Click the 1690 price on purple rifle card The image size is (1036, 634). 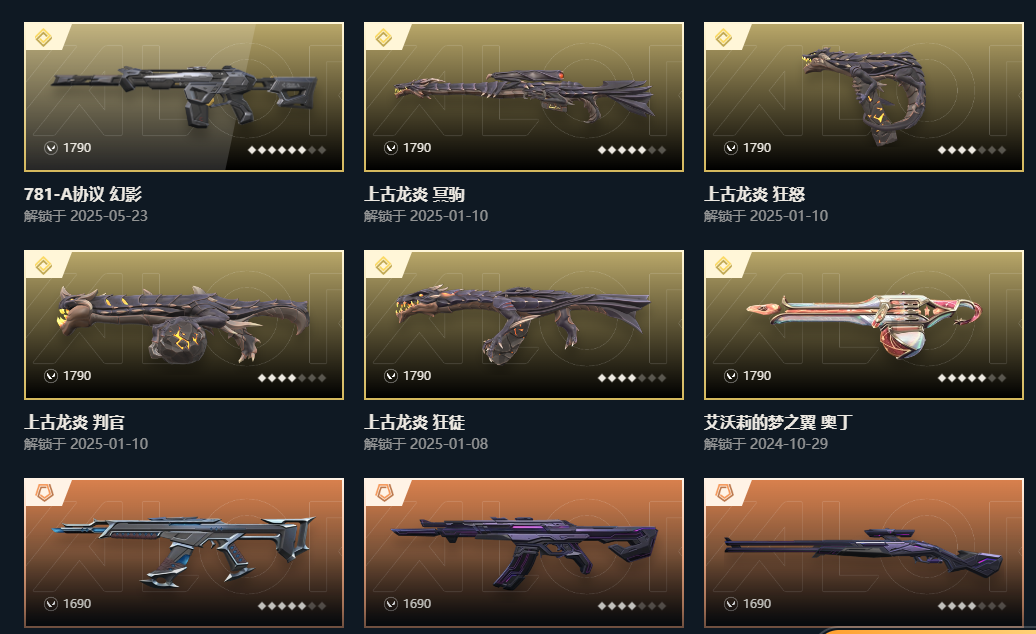tap(417, 604)
